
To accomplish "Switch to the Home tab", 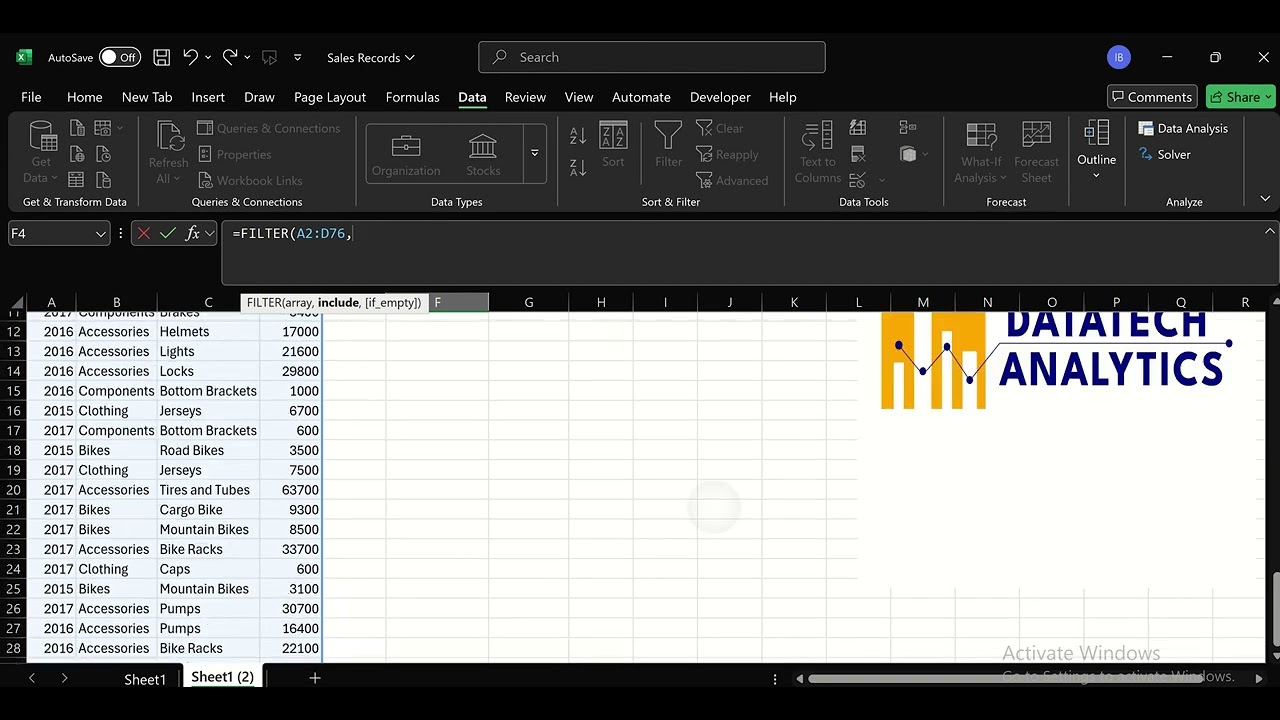I will (x=84, y=97).
